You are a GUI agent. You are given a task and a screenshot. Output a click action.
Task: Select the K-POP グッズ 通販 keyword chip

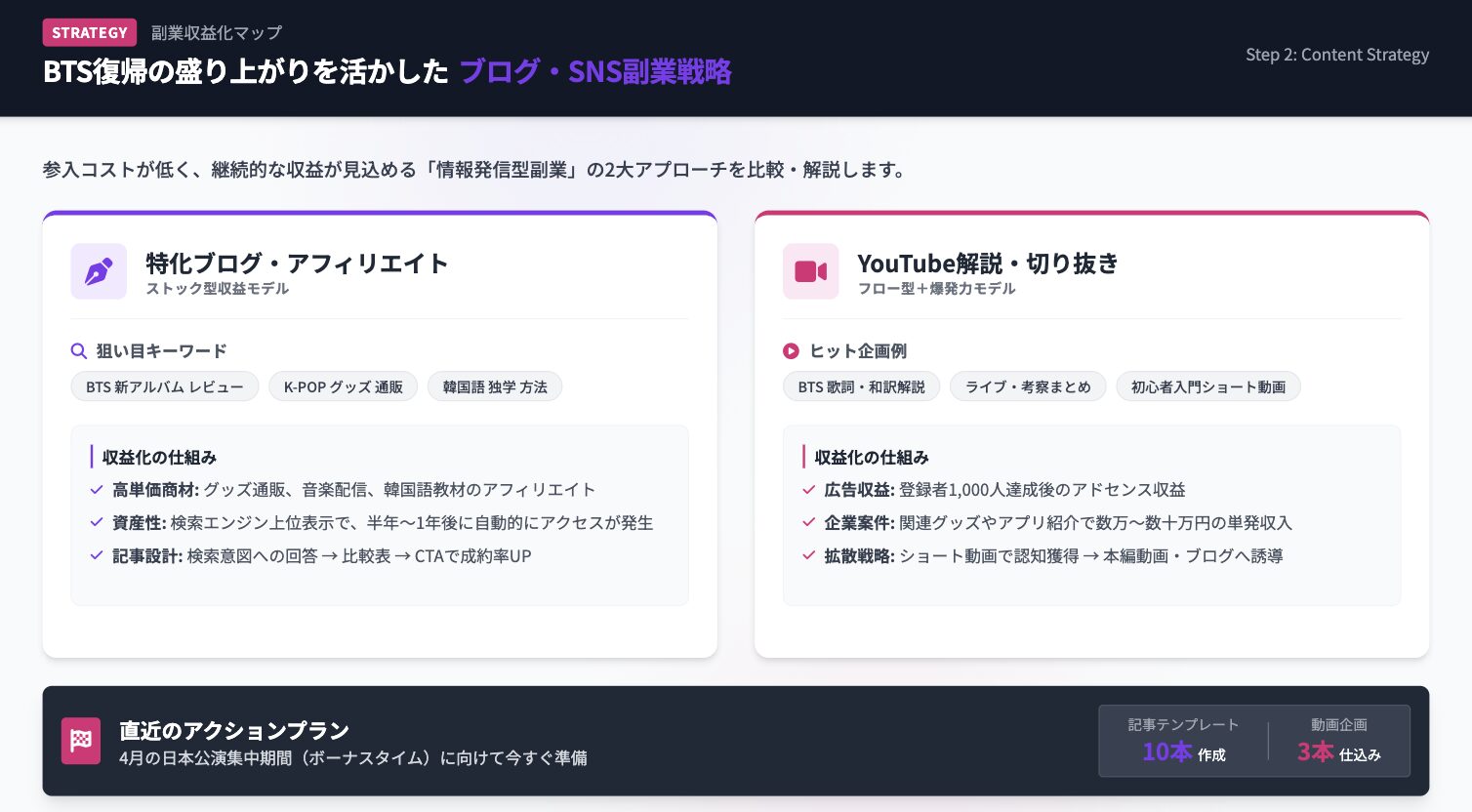pyautogui.click(x=343, y=387)
